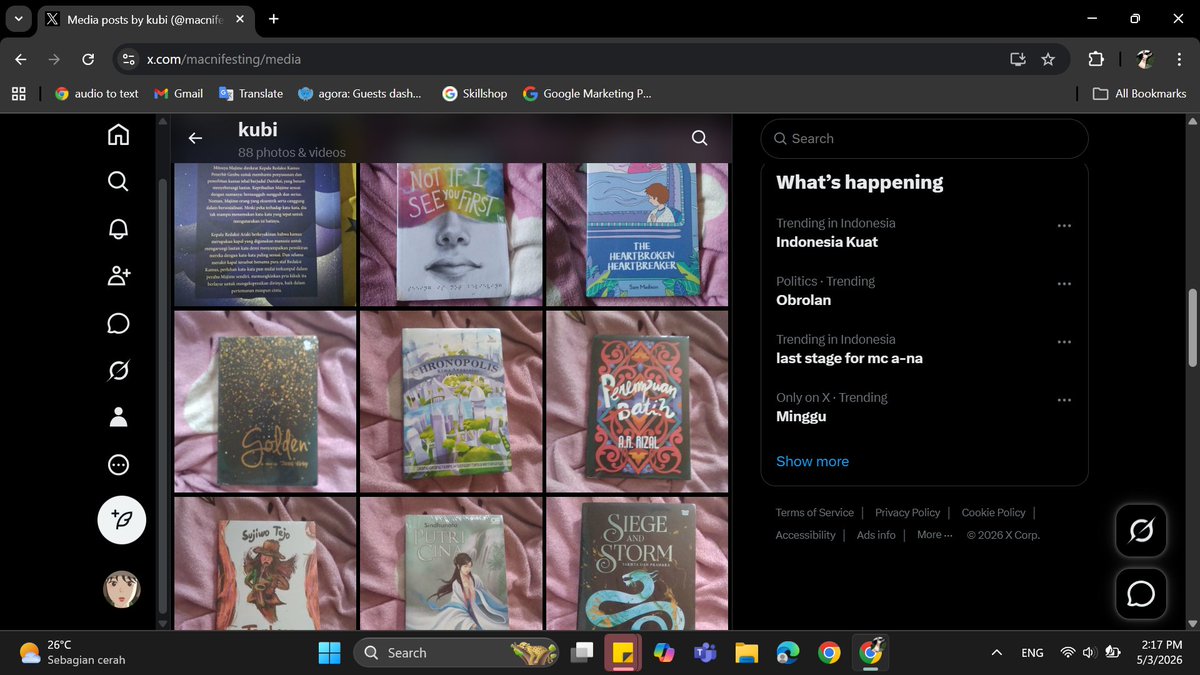Screen dimensions: 1200x675
Task: Open options for last stage for mc a-na
Action: (1064, 341)
